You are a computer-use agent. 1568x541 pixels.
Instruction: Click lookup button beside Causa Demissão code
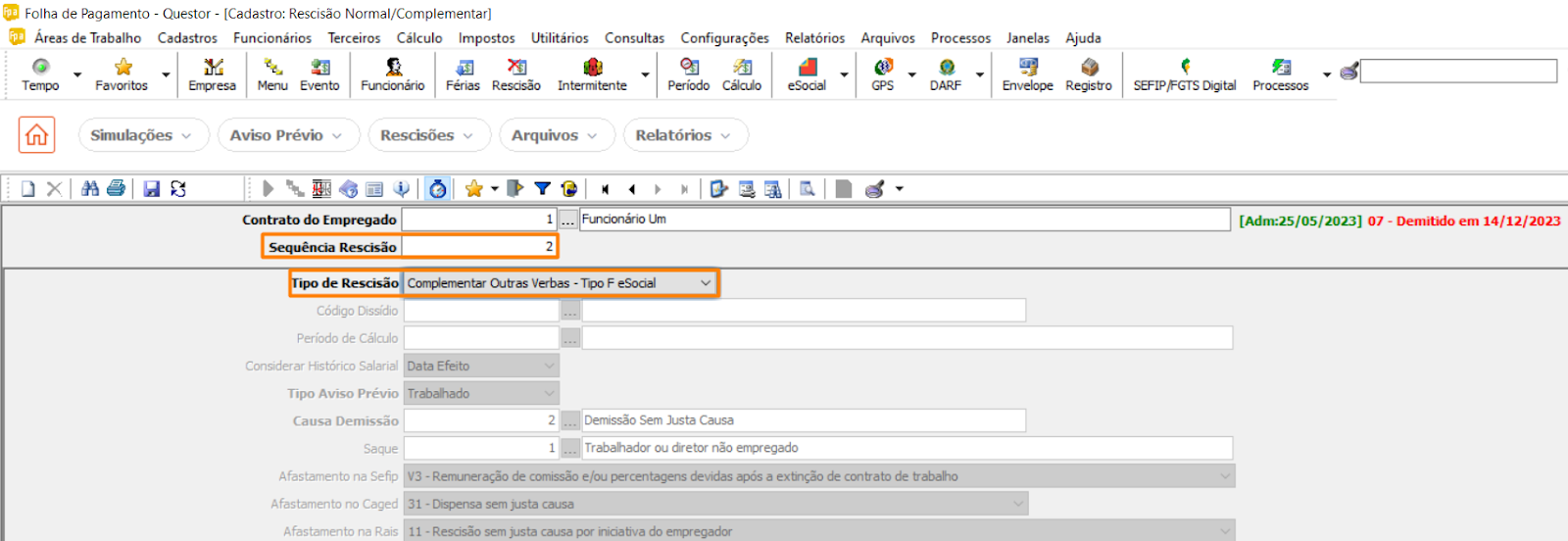coord(570,420)
